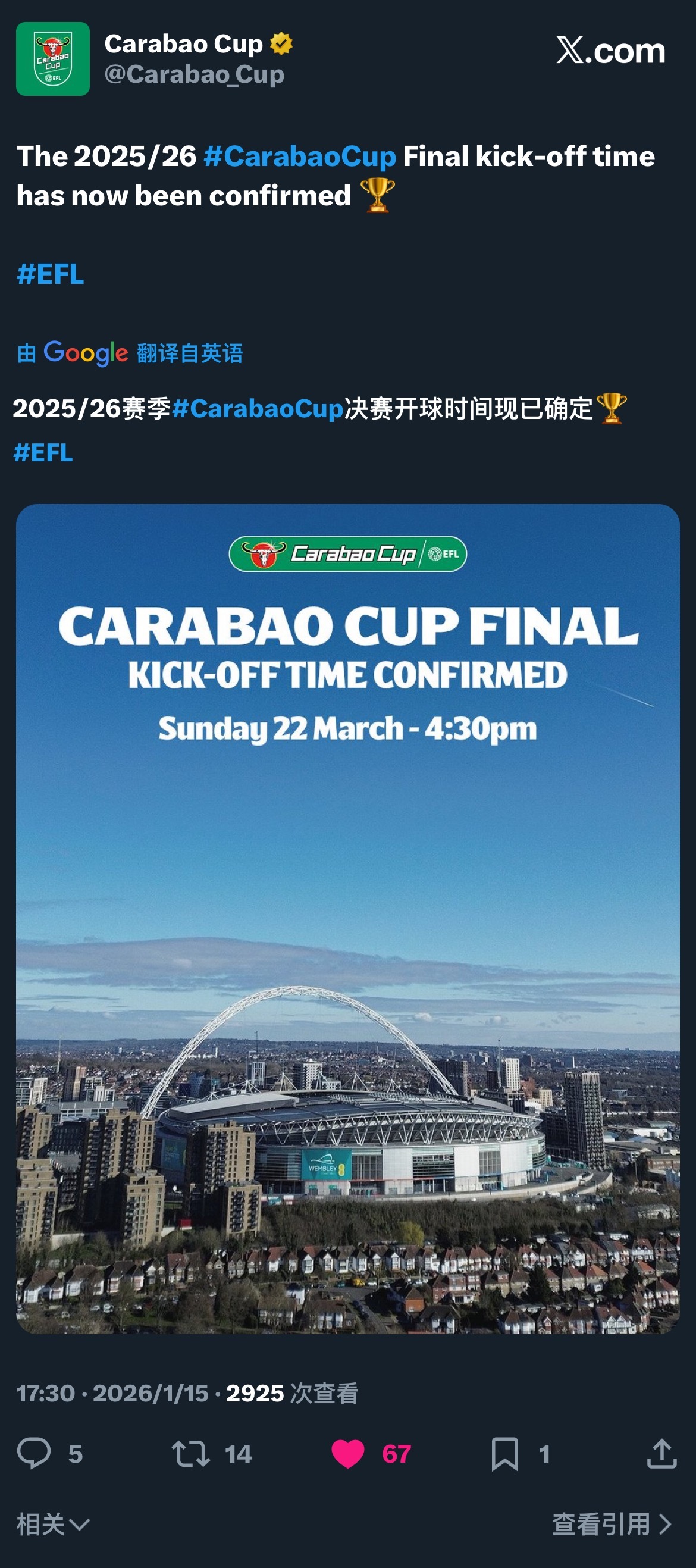The height and width of the screenshot is (1568, 696).
Task: Tap the reply speech bubble icon
Action: pyautogui.click(x=34, y=1454)
